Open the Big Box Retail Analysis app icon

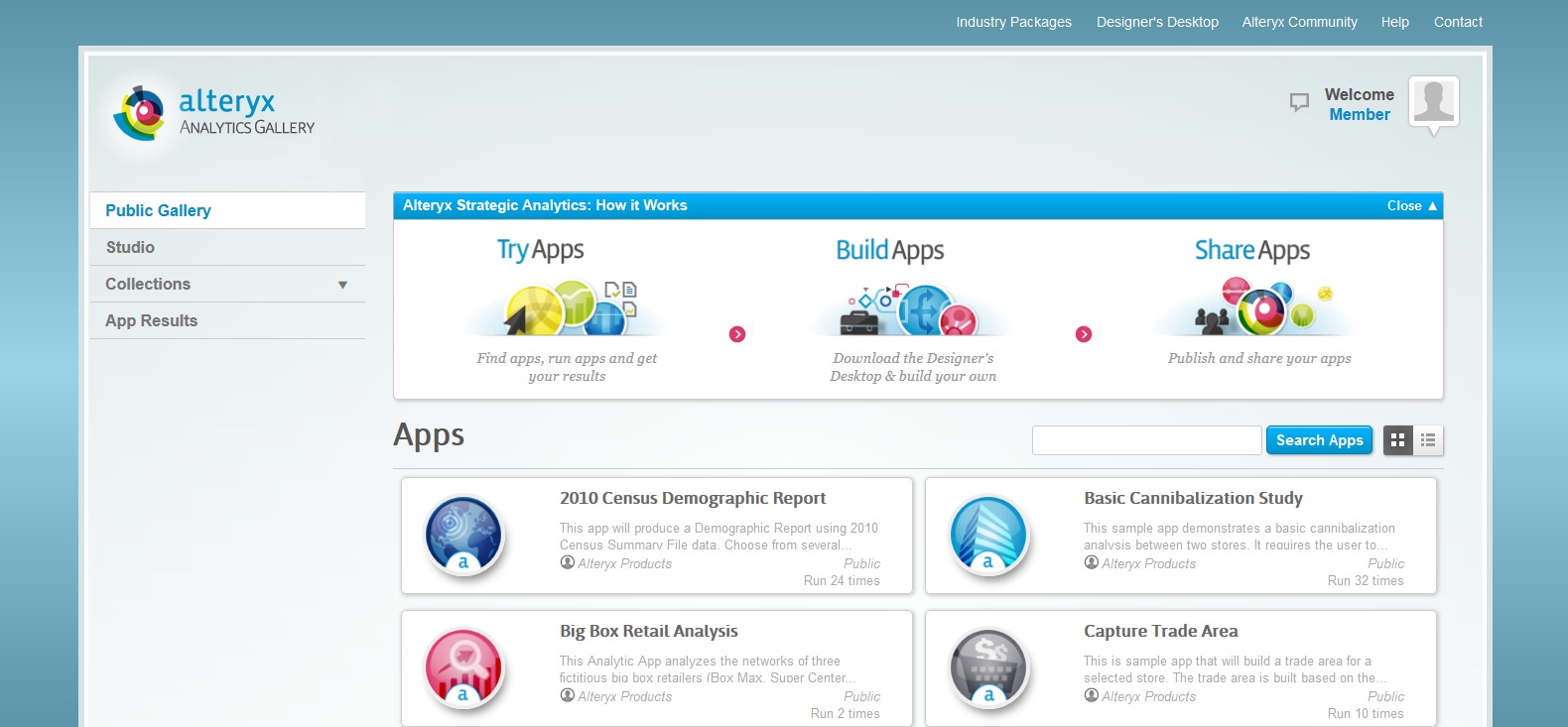[x=464, y=668]
